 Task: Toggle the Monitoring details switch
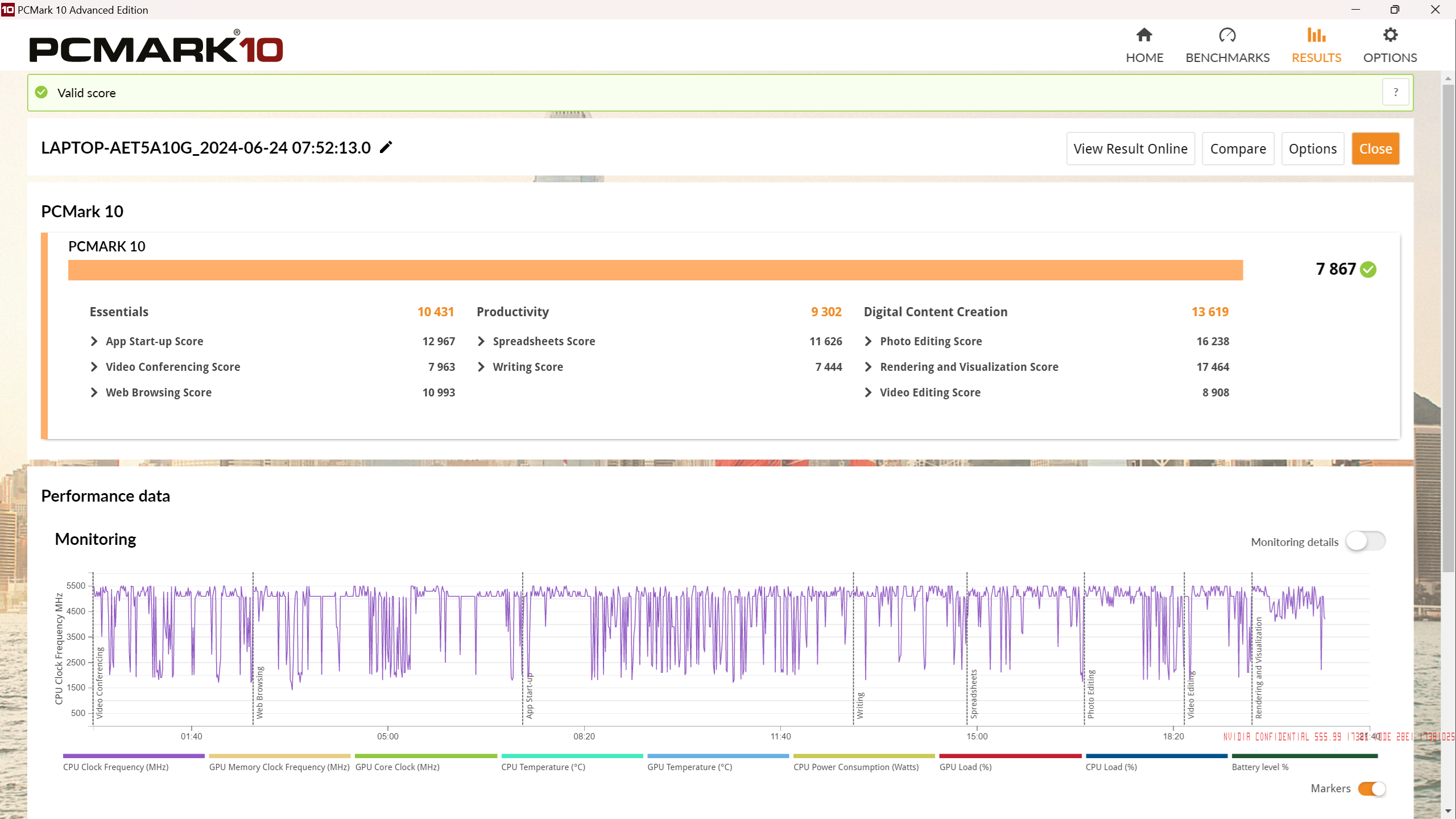point(1365,541)
